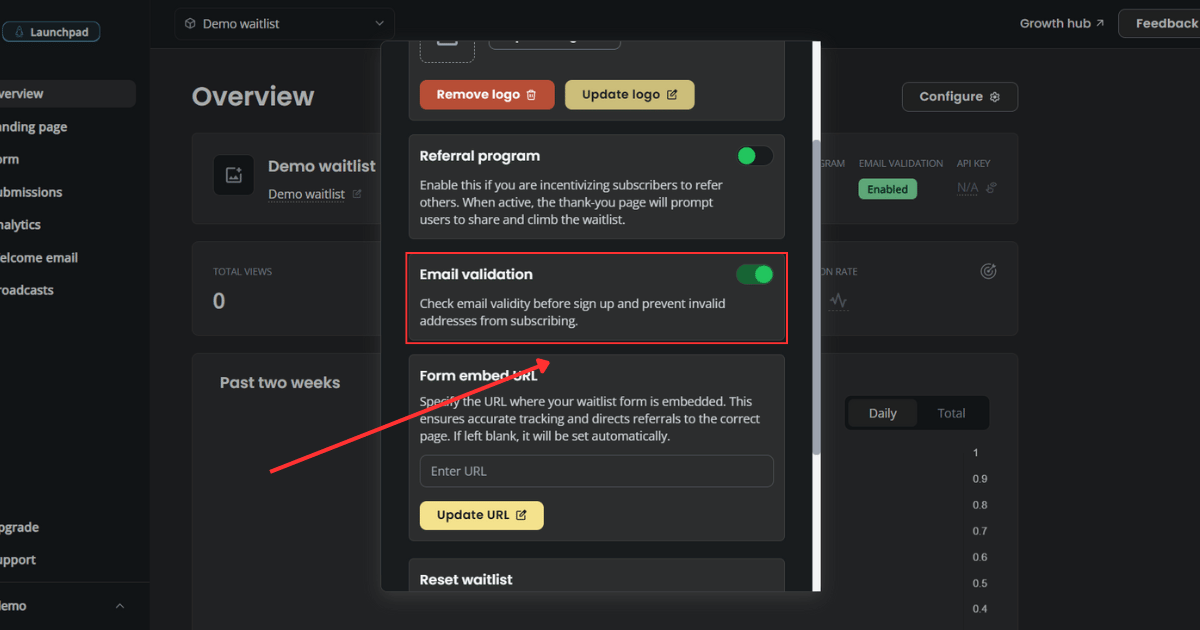This screenshot has height=630, width=1200.
Task: Click the external arrow icon next to Growth hub
Action: click(1097, 22)
